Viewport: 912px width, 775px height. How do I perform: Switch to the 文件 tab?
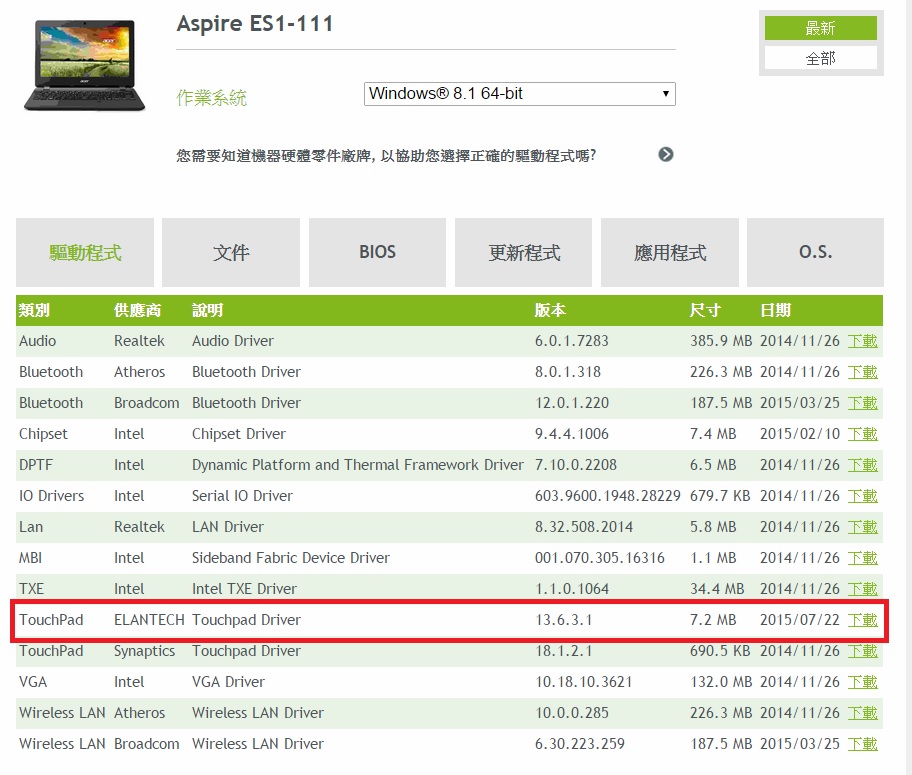click(x=231, y=253)
